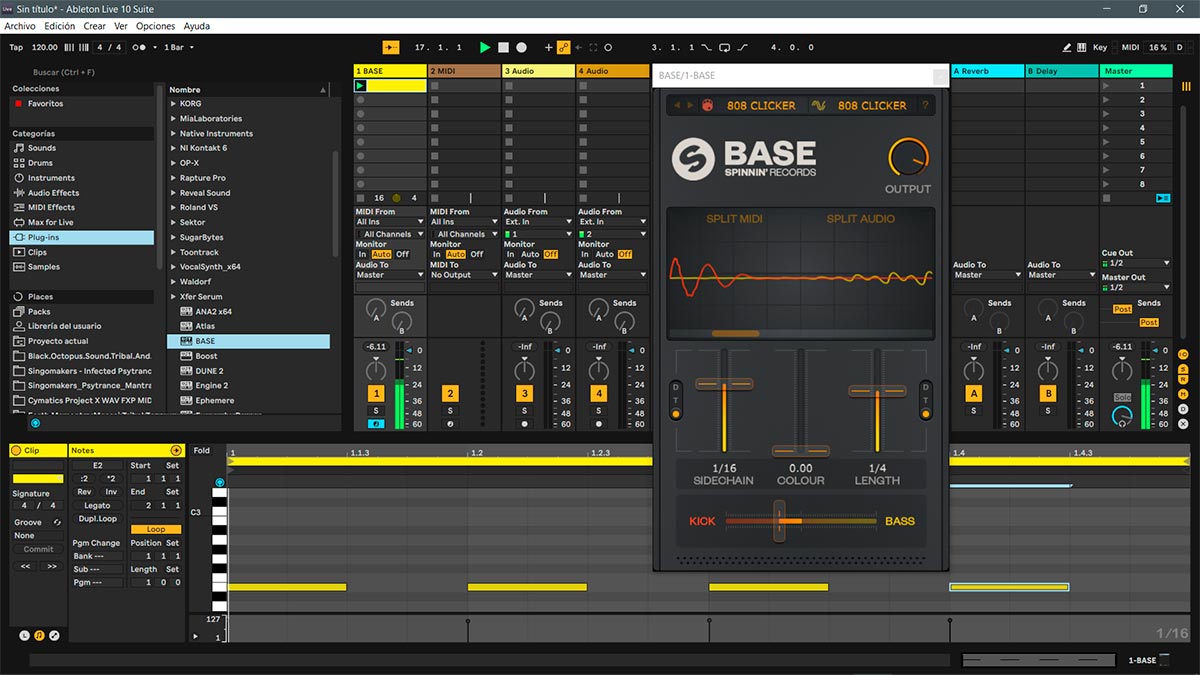Open the Ayuda menu
This screenshot has width=1200, height=675.
tap(197, 26)
